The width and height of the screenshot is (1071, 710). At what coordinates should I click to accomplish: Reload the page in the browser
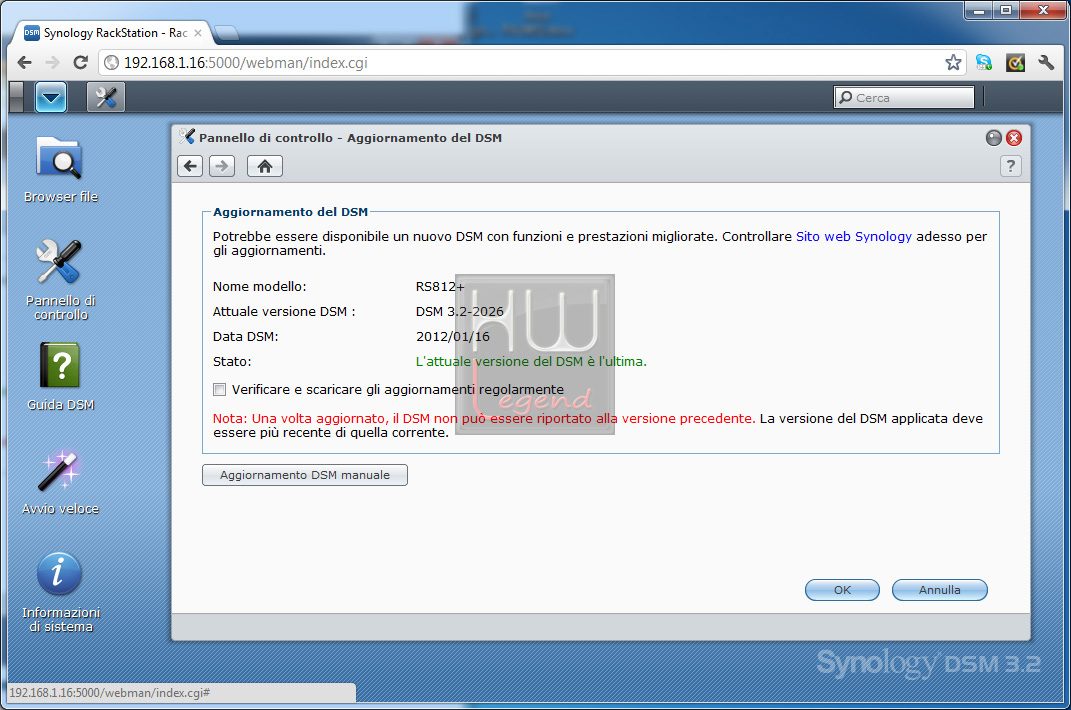81,63
